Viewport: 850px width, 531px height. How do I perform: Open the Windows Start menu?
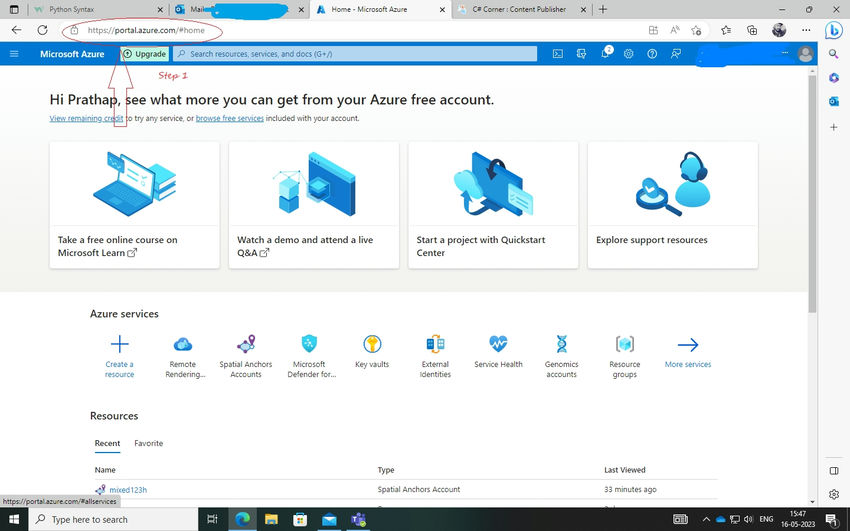click(x=14, y=519)
